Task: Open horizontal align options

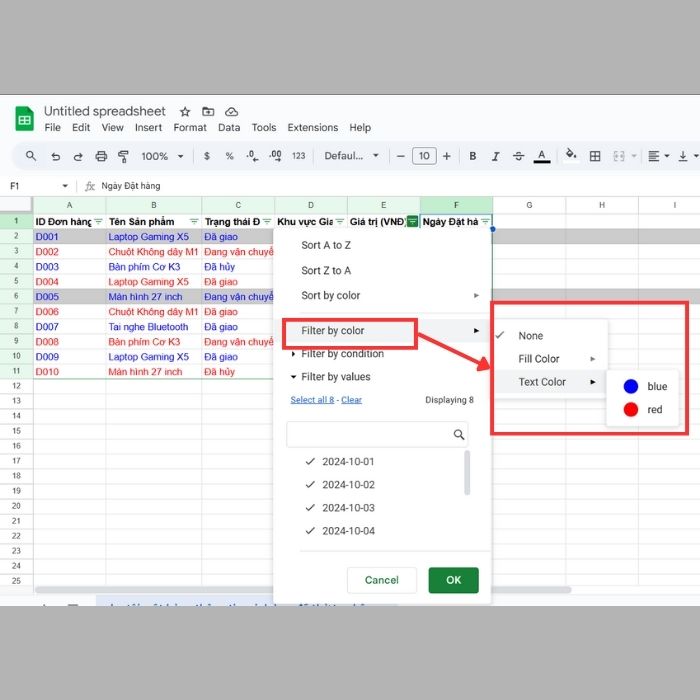Action: [x=658, y=156]
